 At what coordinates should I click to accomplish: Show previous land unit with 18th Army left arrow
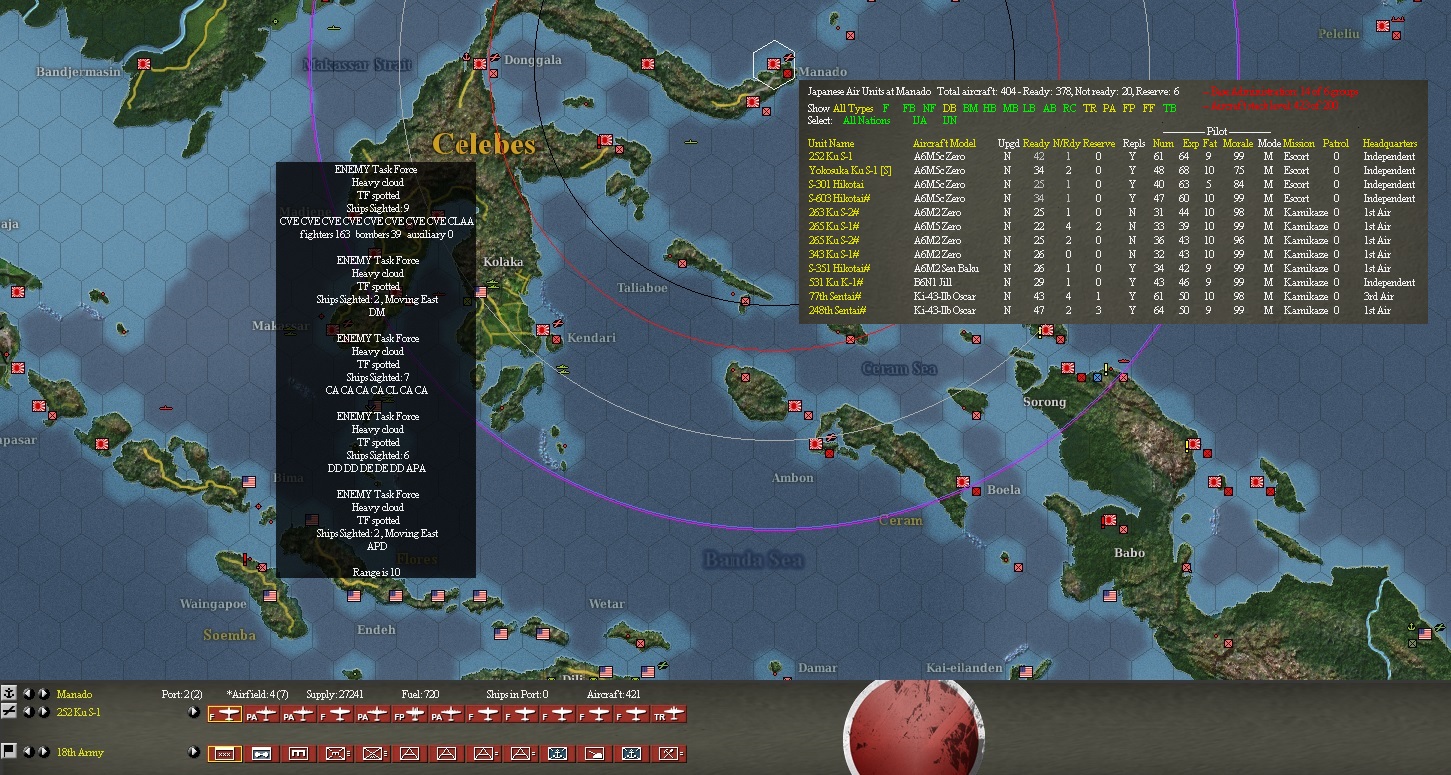(28, 751)
